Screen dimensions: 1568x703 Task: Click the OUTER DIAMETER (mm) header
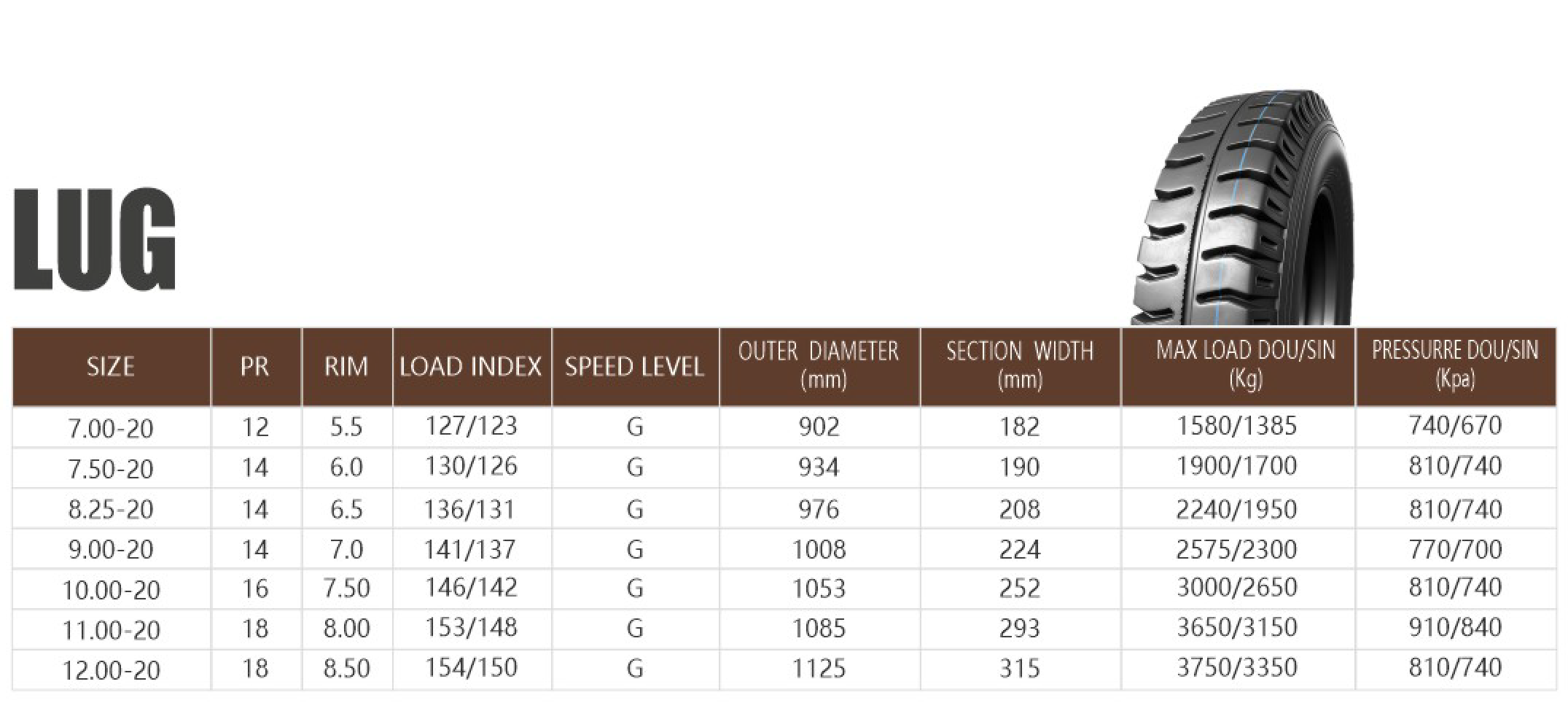point(819,366)
